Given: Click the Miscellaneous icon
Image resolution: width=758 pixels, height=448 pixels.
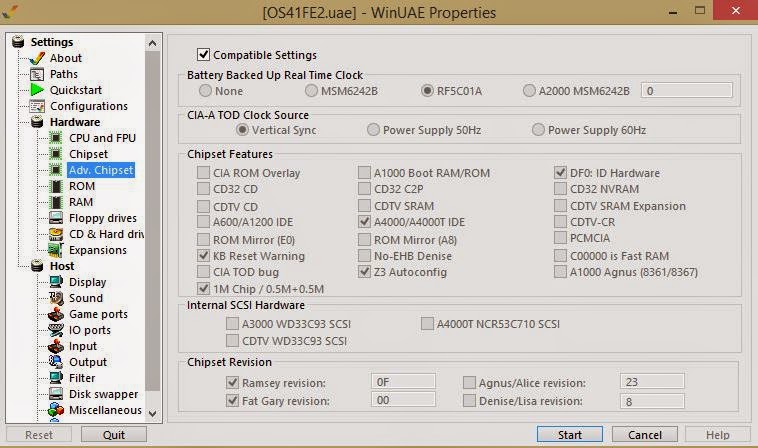Looking at the screenshot, I should pos(56,410).
